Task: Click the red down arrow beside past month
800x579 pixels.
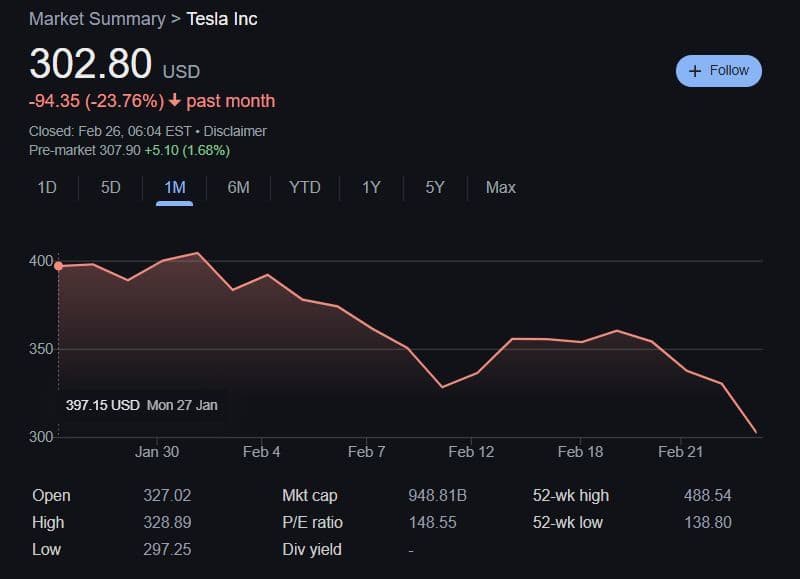Action: click(174, 101)
